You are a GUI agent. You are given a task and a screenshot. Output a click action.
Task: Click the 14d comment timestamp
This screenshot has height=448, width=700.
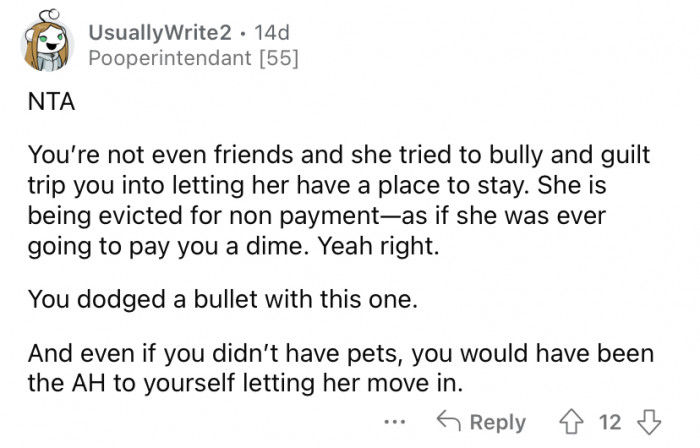[272, 33]
